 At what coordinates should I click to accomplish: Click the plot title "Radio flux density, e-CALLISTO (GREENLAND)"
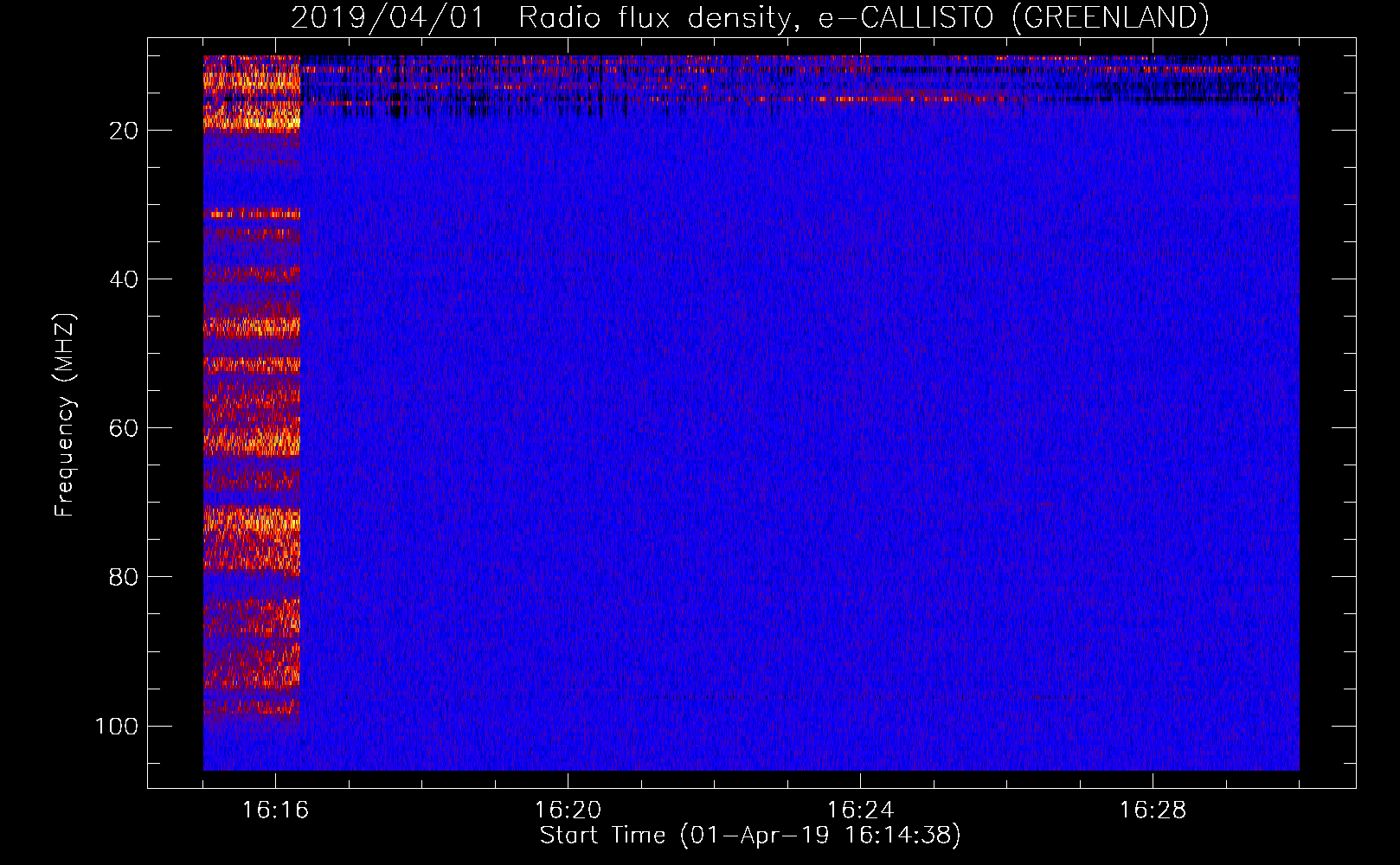coord(864,18)
